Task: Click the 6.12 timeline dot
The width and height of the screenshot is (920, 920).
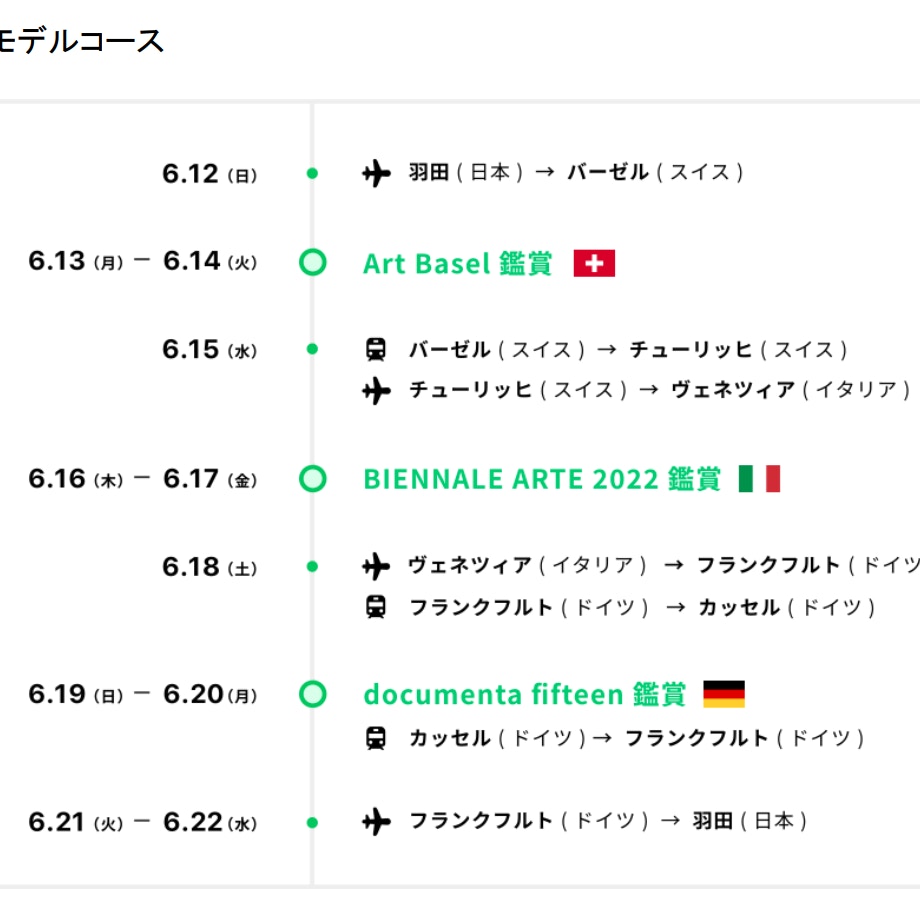Action: (x=313, y=174)
